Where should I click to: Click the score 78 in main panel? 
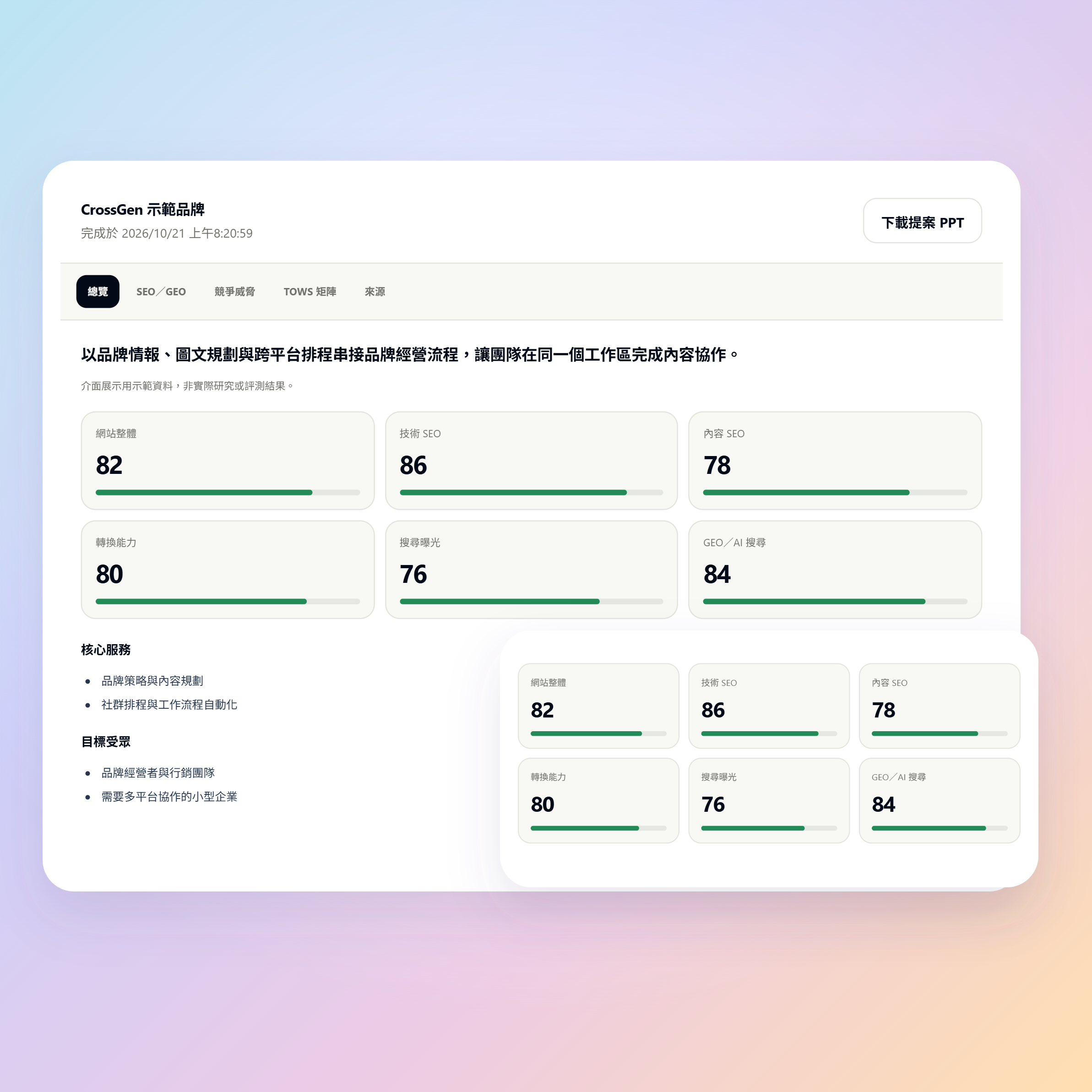tap(717, 465)
